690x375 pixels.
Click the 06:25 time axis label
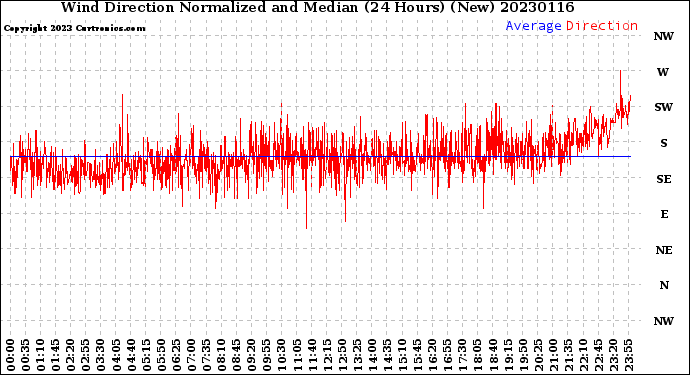click(176, 356)
